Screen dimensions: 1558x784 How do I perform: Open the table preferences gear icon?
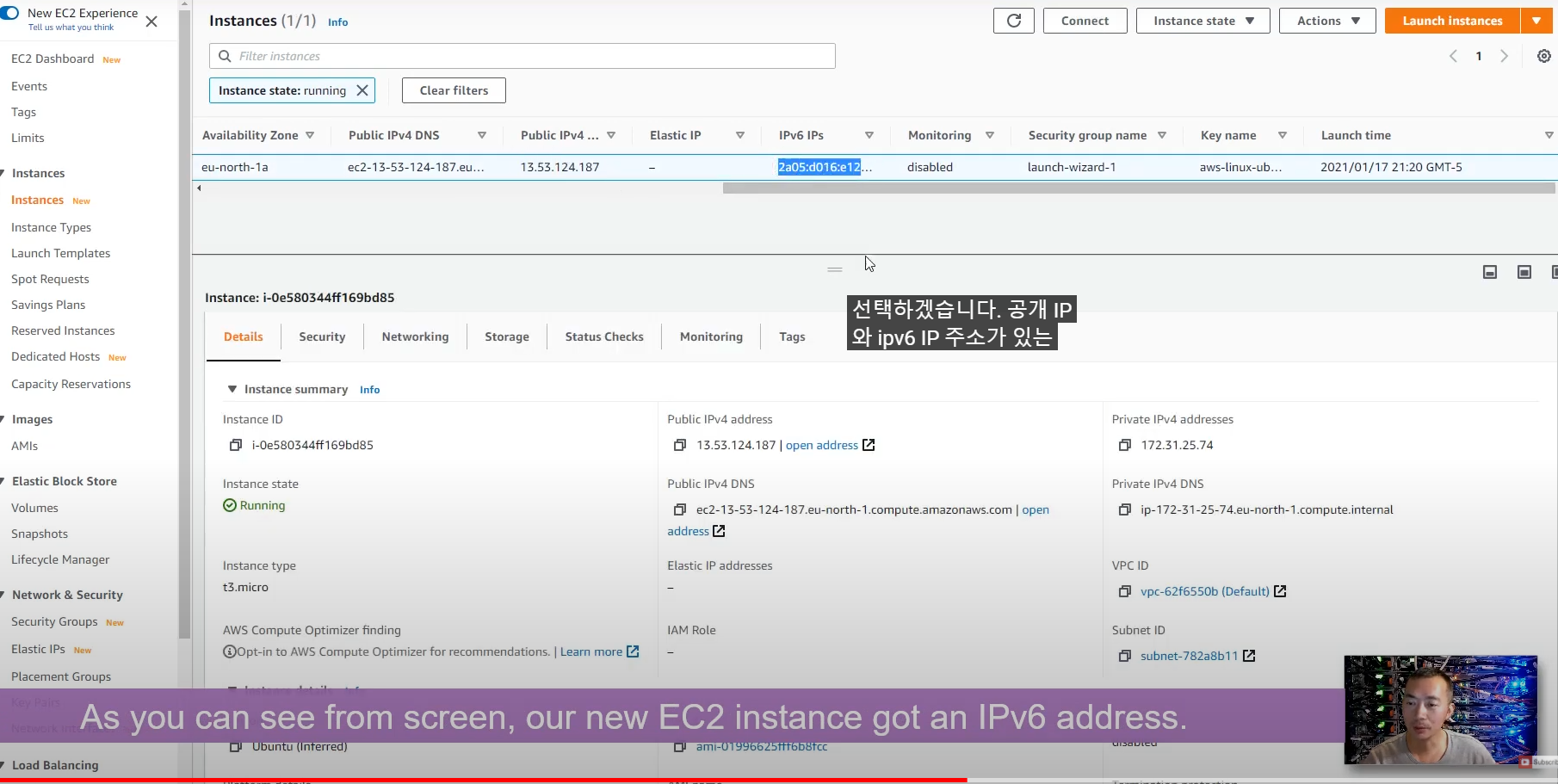1544,56
